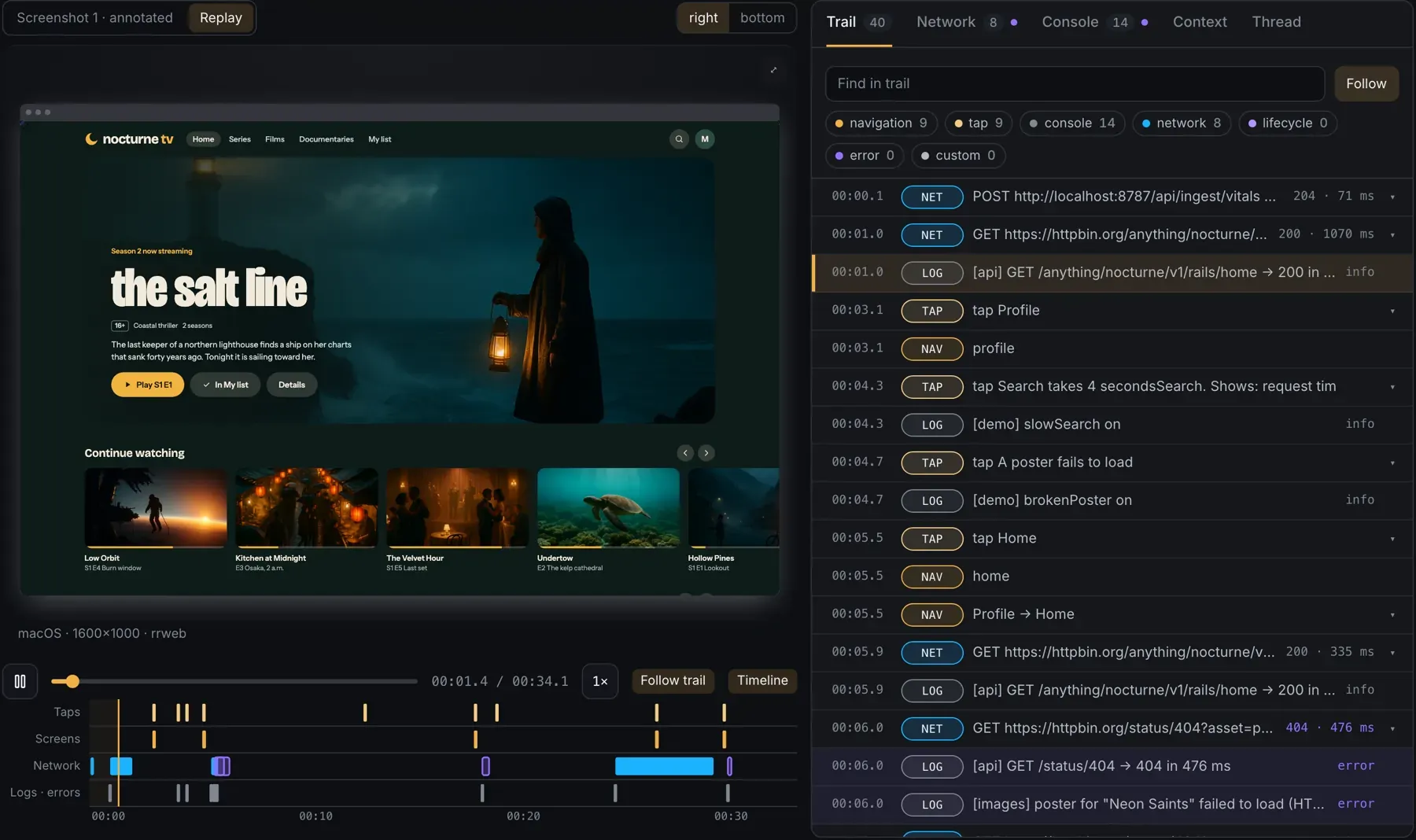Viewport: 1416px width, 840px height.
Task: Open the 1× playback speed selector
Action: 599,681
